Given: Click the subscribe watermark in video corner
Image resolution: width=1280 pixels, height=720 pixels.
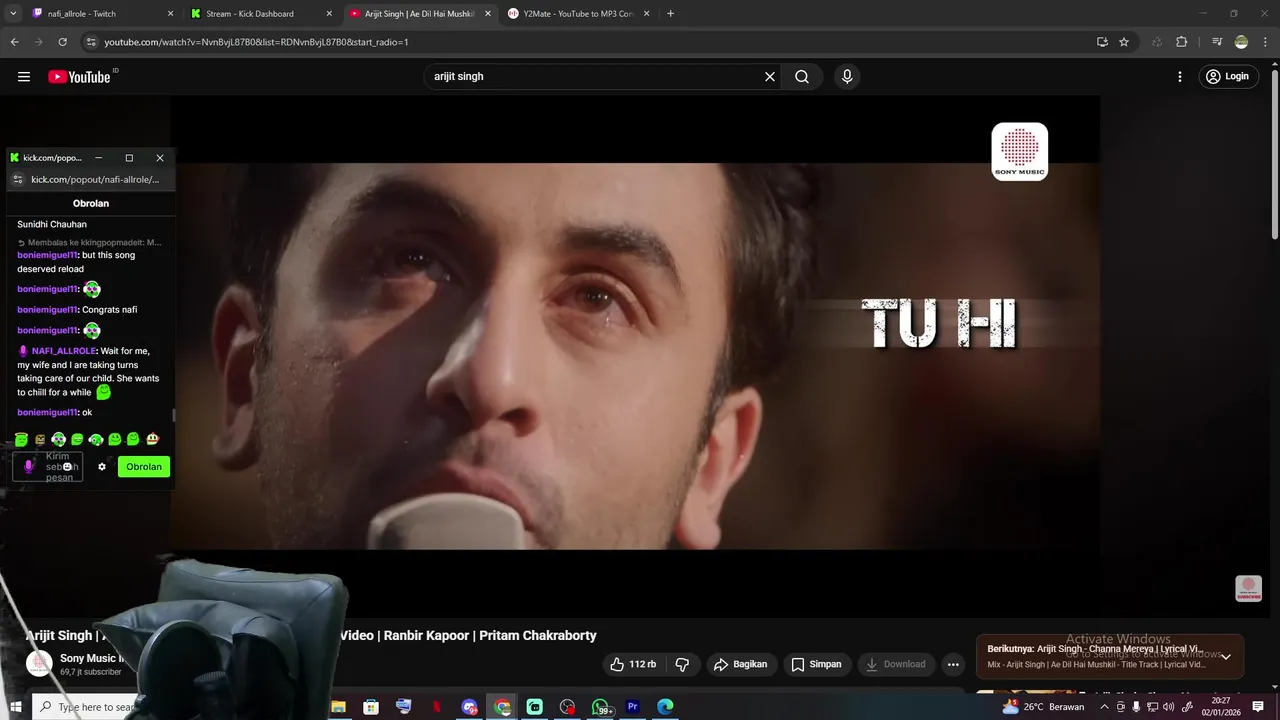Looking at the screenshot, I should (1249, 588).
